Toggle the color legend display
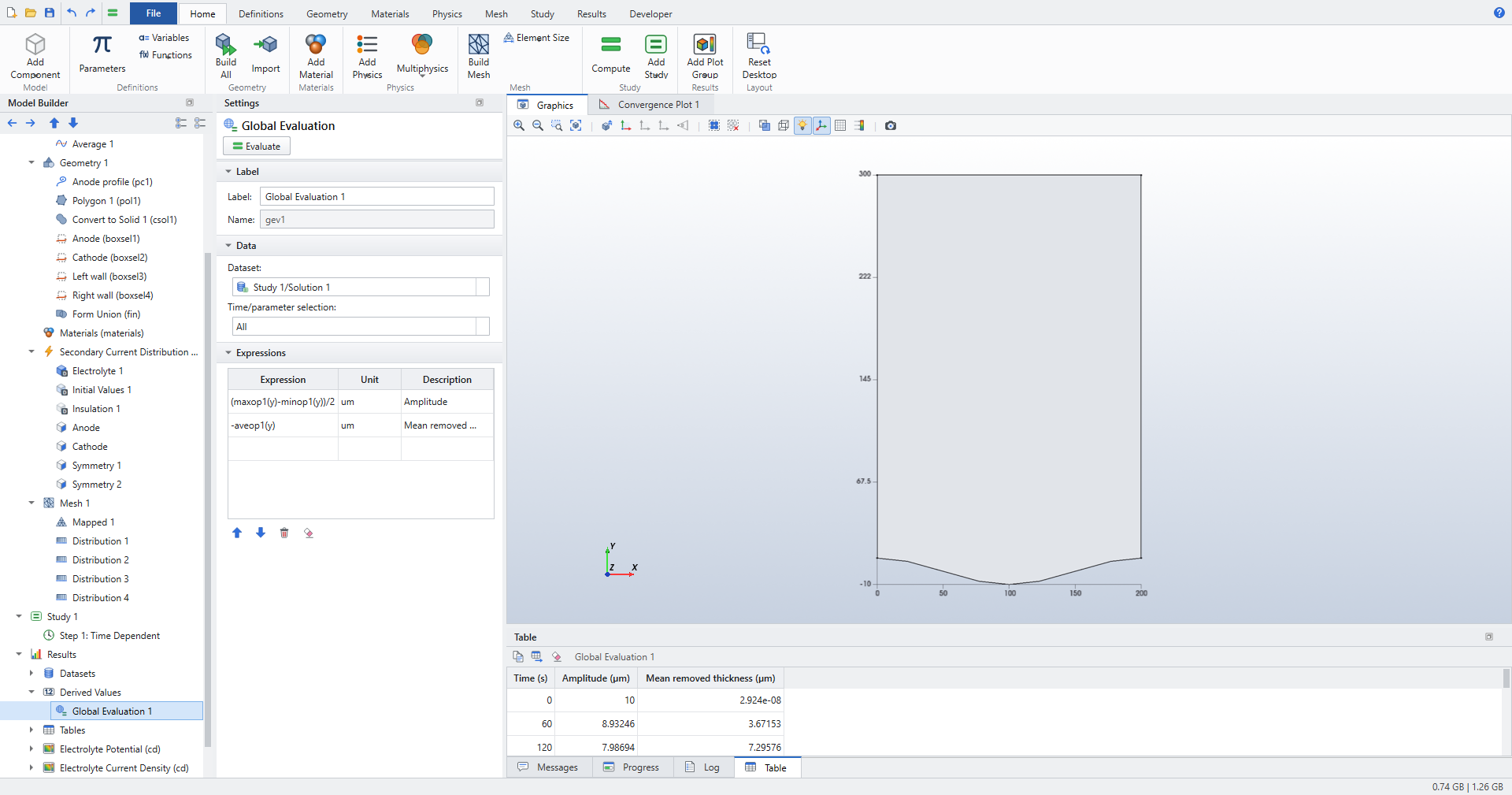The height and width of the screenshot is (795, 1512). [859, 125]
